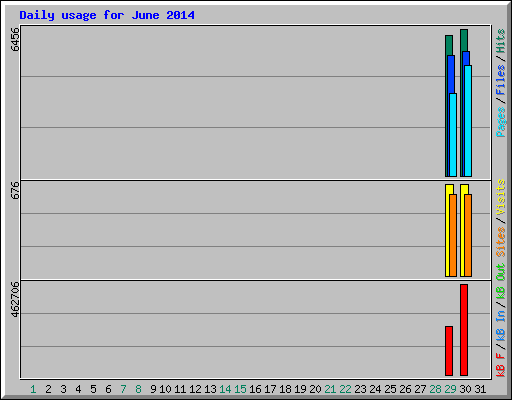The width and height of the screenshot is (512, 400).
Task: Click the 'Sites' legend label
Action: pyautogui.click(x=501, y=242)
